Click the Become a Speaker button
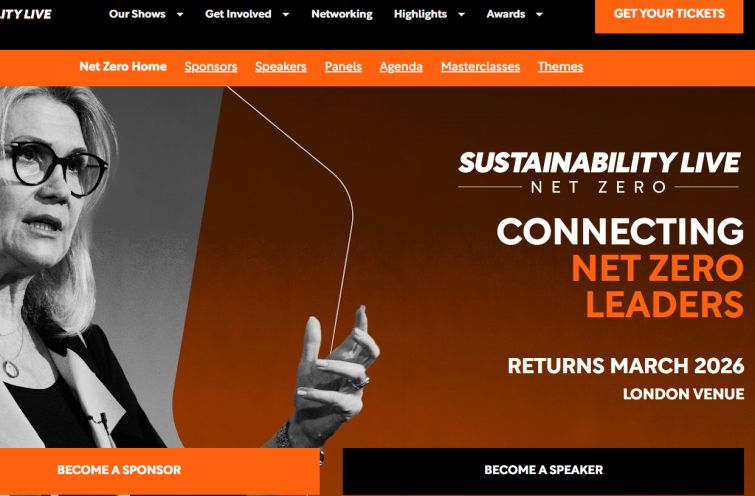Screen dimensions: 755x496 pyautogui.click(x=543, y=470)
